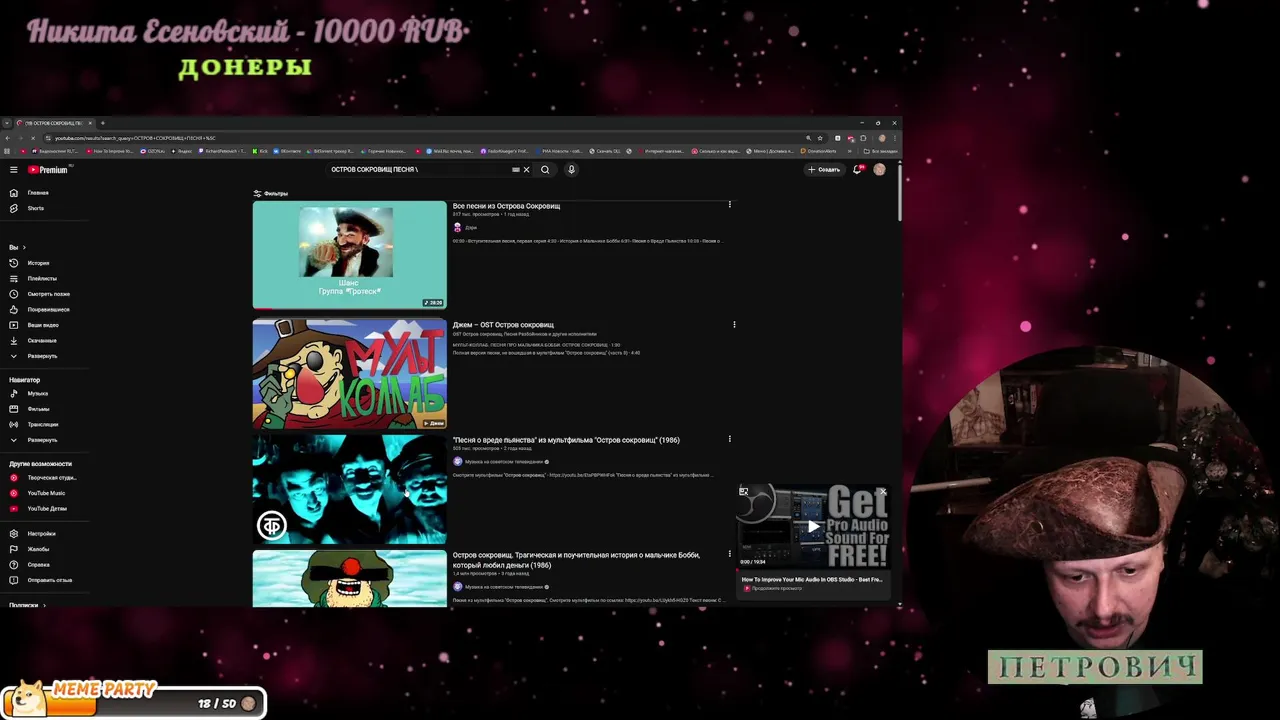
Task: Open Фильмы in Навигатор section
Action: (38, 409)
